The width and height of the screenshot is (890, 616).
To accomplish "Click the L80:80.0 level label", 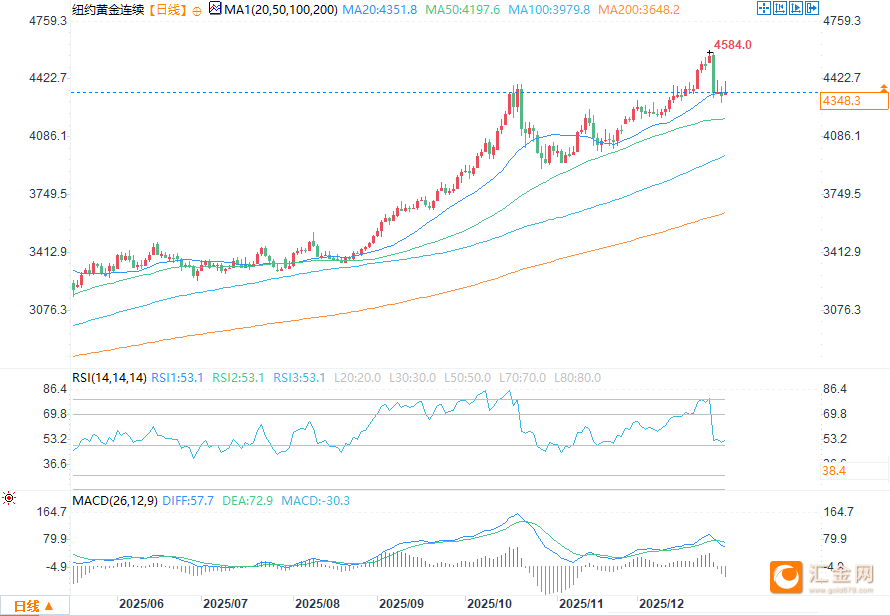I will click(577, 378).
